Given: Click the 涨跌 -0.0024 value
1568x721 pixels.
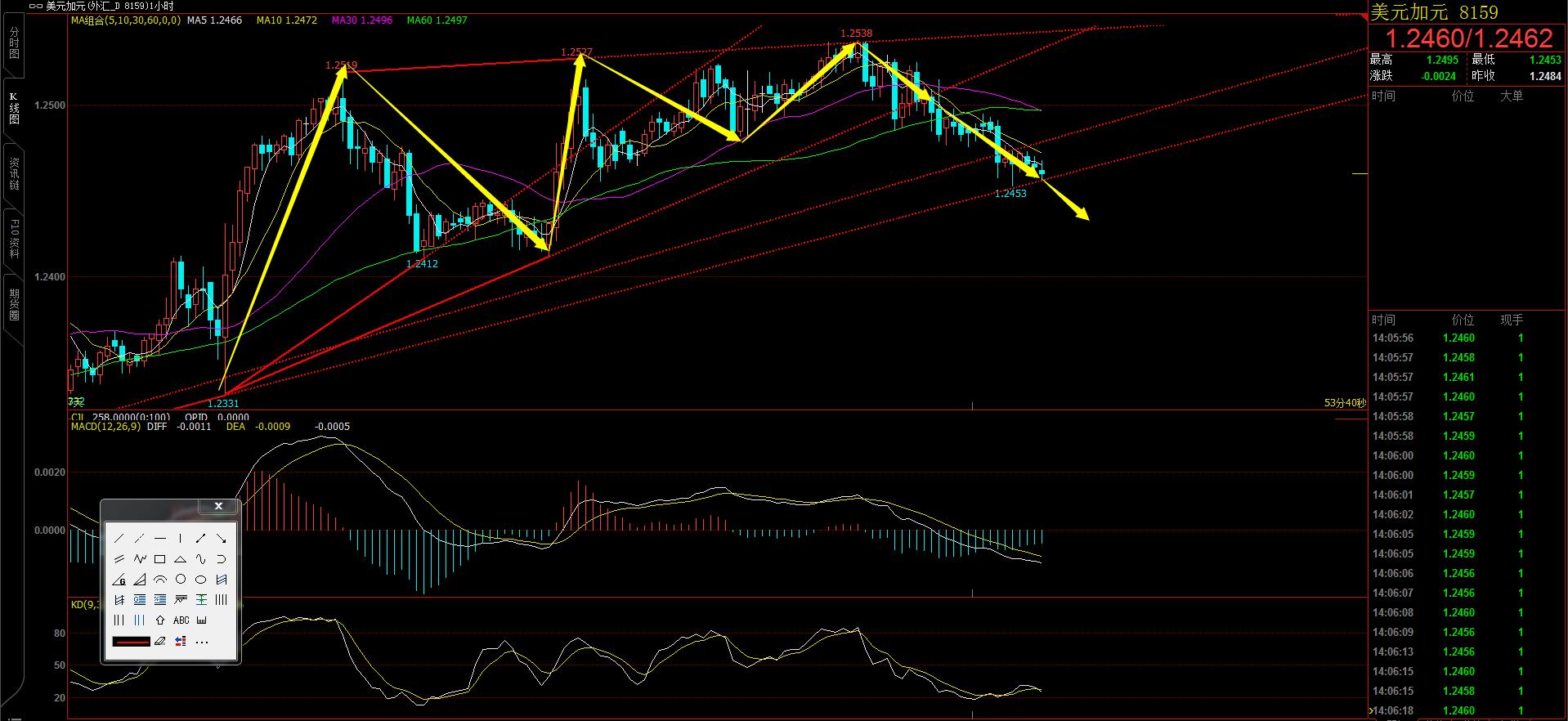Looking at the screenshot, I should click(1439, 76).
